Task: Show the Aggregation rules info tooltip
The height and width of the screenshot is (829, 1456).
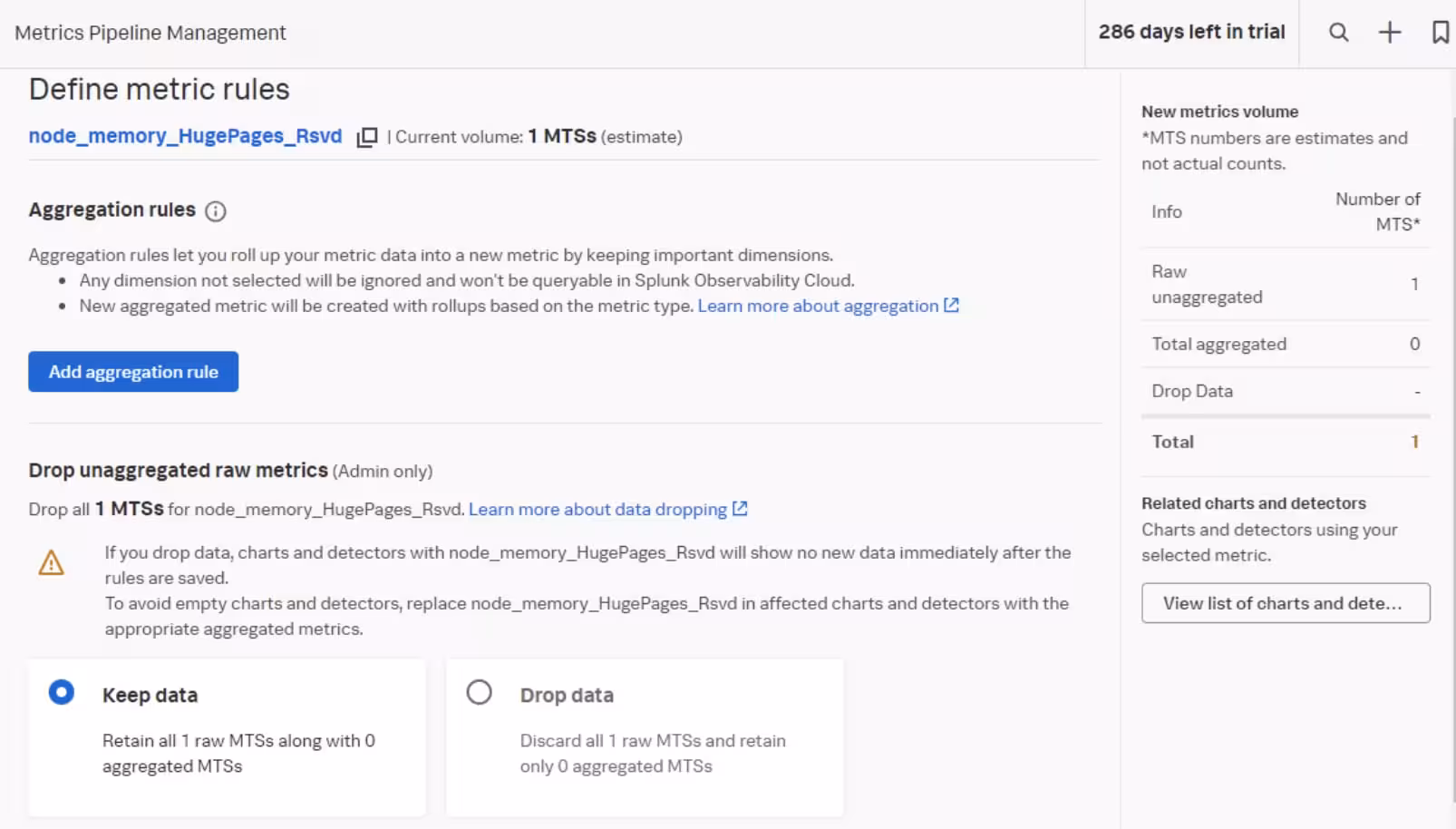Action: [x=215, y=211]
